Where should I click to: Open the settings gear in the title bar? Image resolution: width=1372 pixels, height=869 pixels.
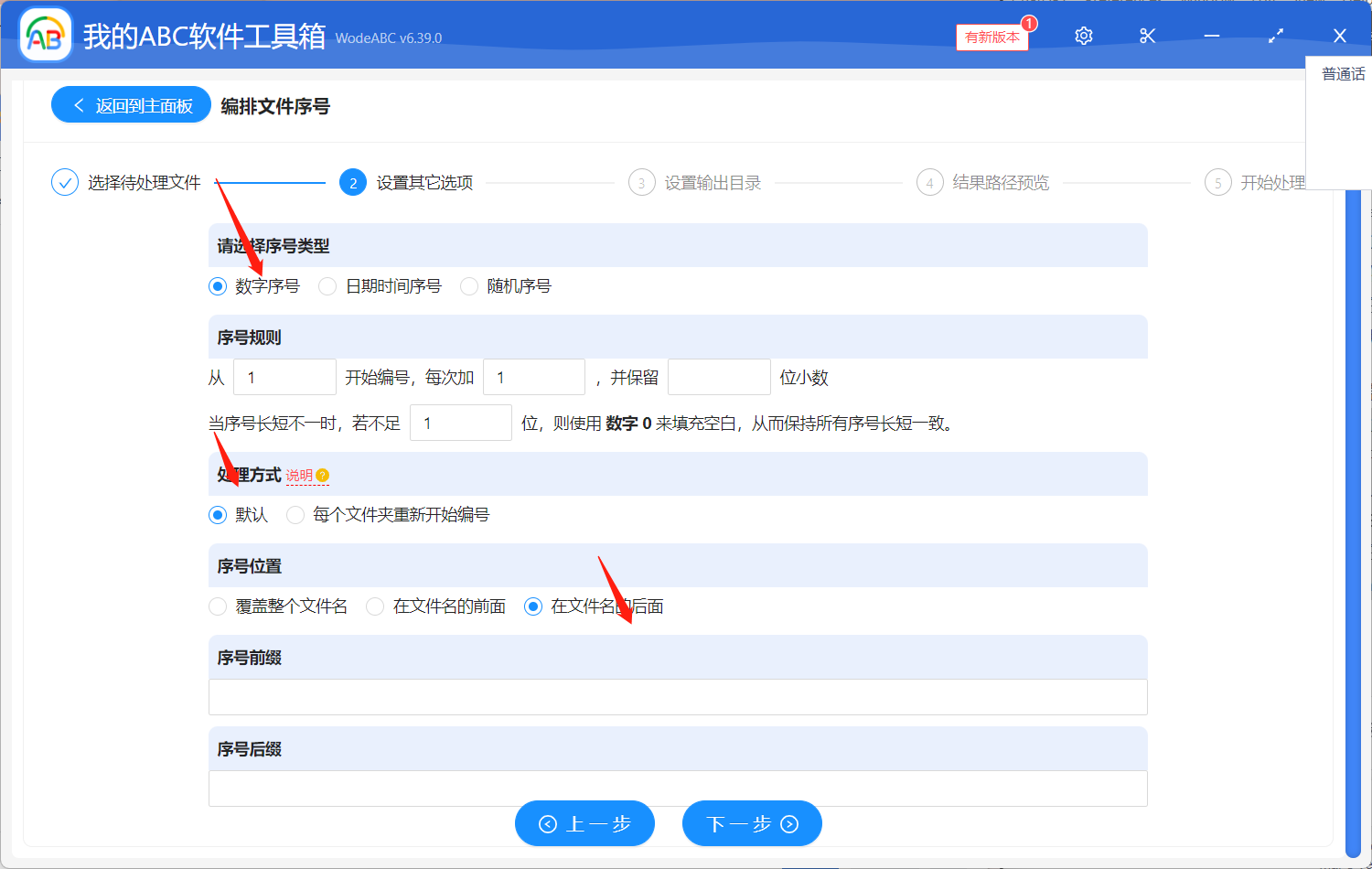point(1083,35)
